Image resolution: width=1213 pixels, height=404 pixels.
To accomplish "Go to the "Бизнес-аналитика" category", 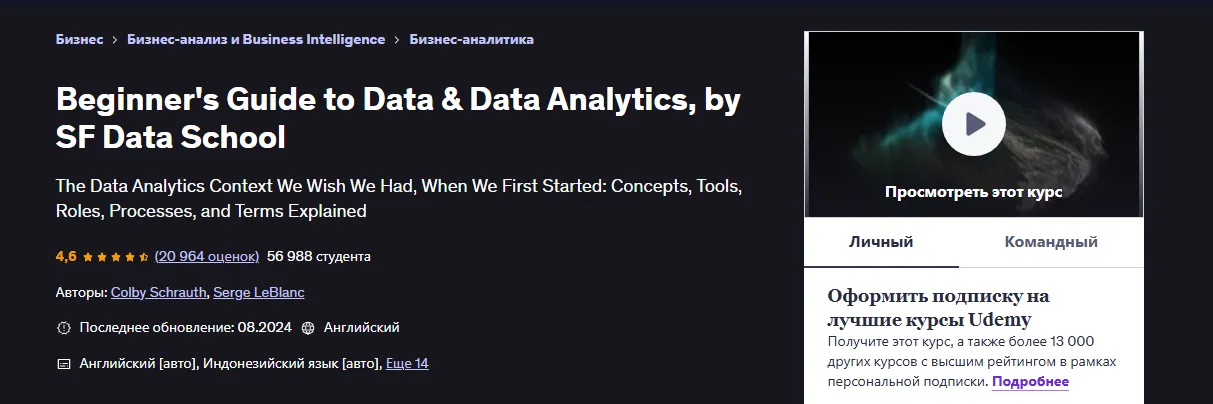I will pyautogui.click(x=471, y=40).
